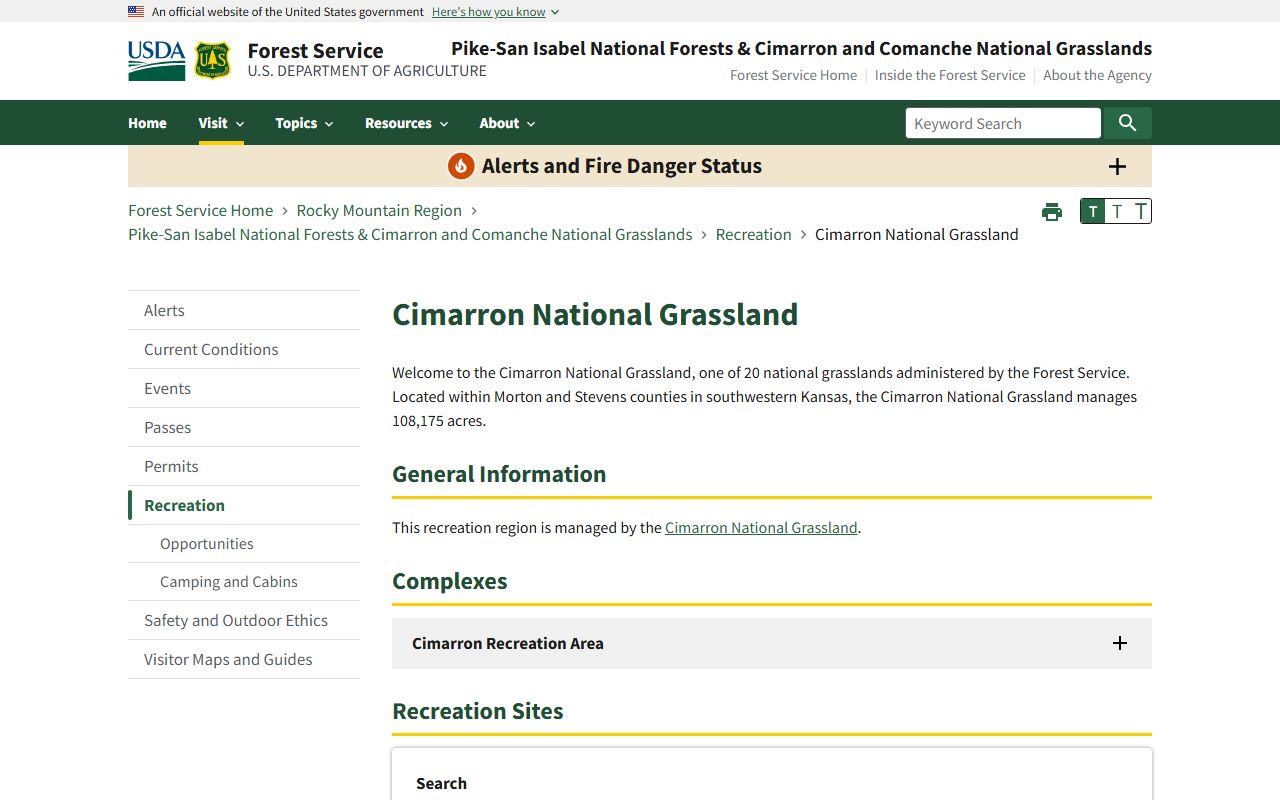Click the Forest Service Home header link
Screen dimensions: 1280x800
pyautogui.click(x=793, y=75)
